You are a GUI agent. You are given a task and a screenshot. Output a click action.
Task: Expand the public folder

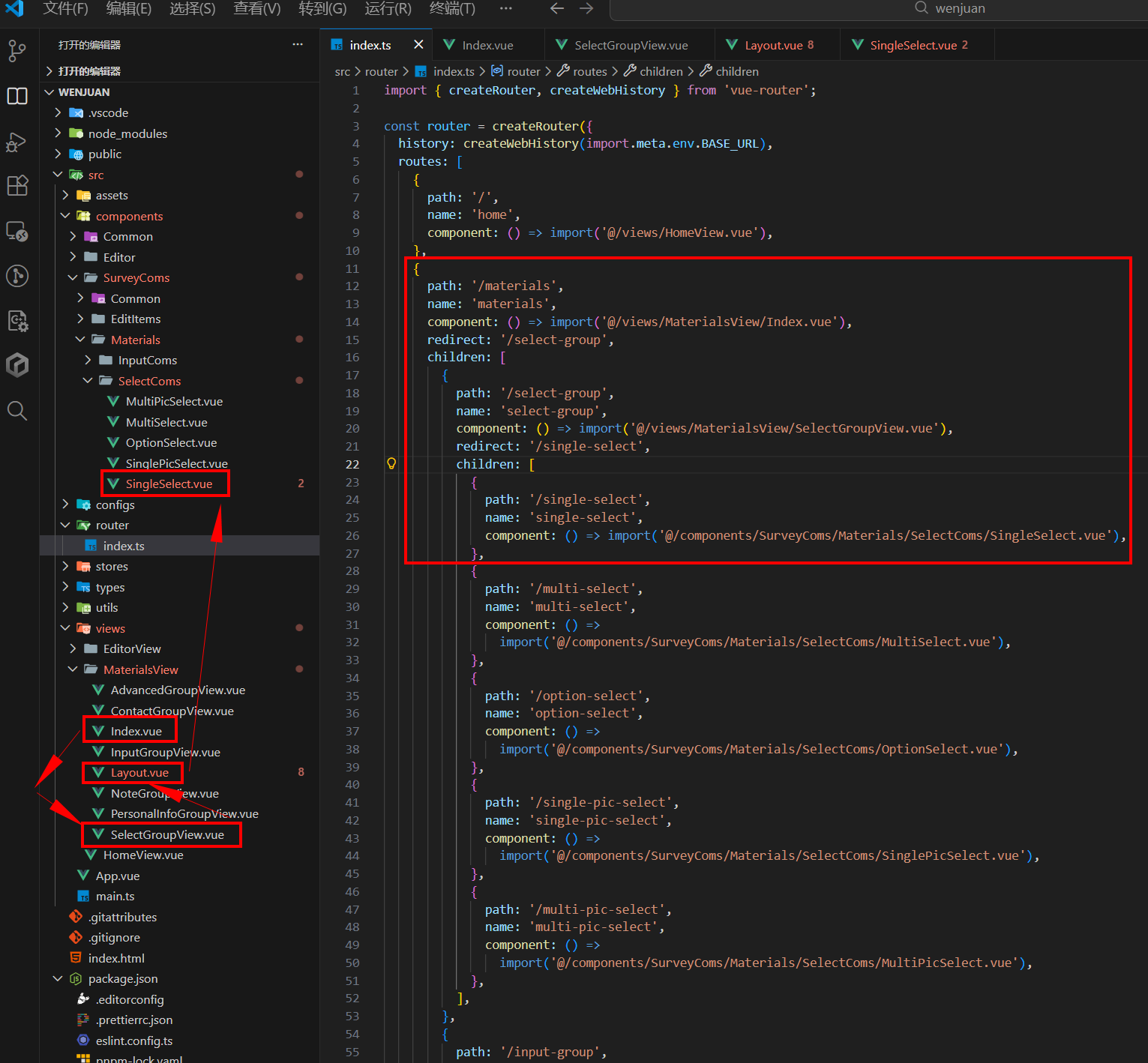180,154
